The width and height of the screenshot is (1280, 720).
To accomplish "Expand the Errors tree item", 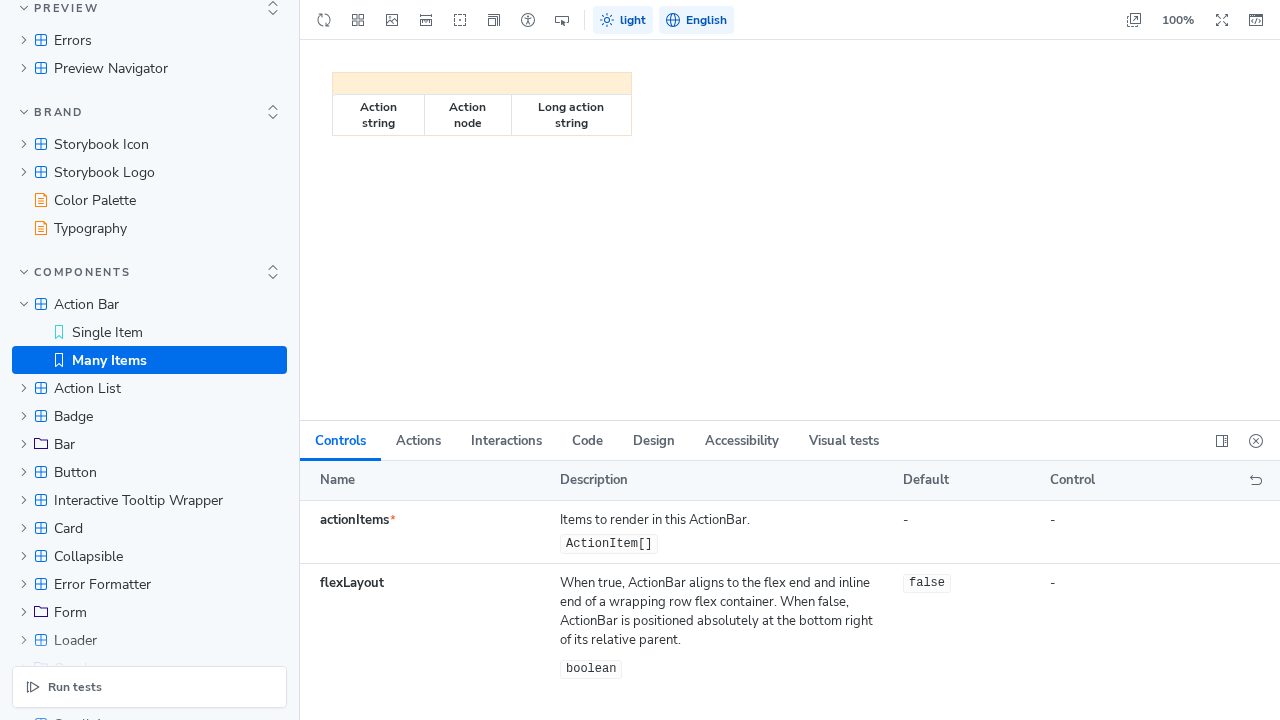I will click(149, 40).
